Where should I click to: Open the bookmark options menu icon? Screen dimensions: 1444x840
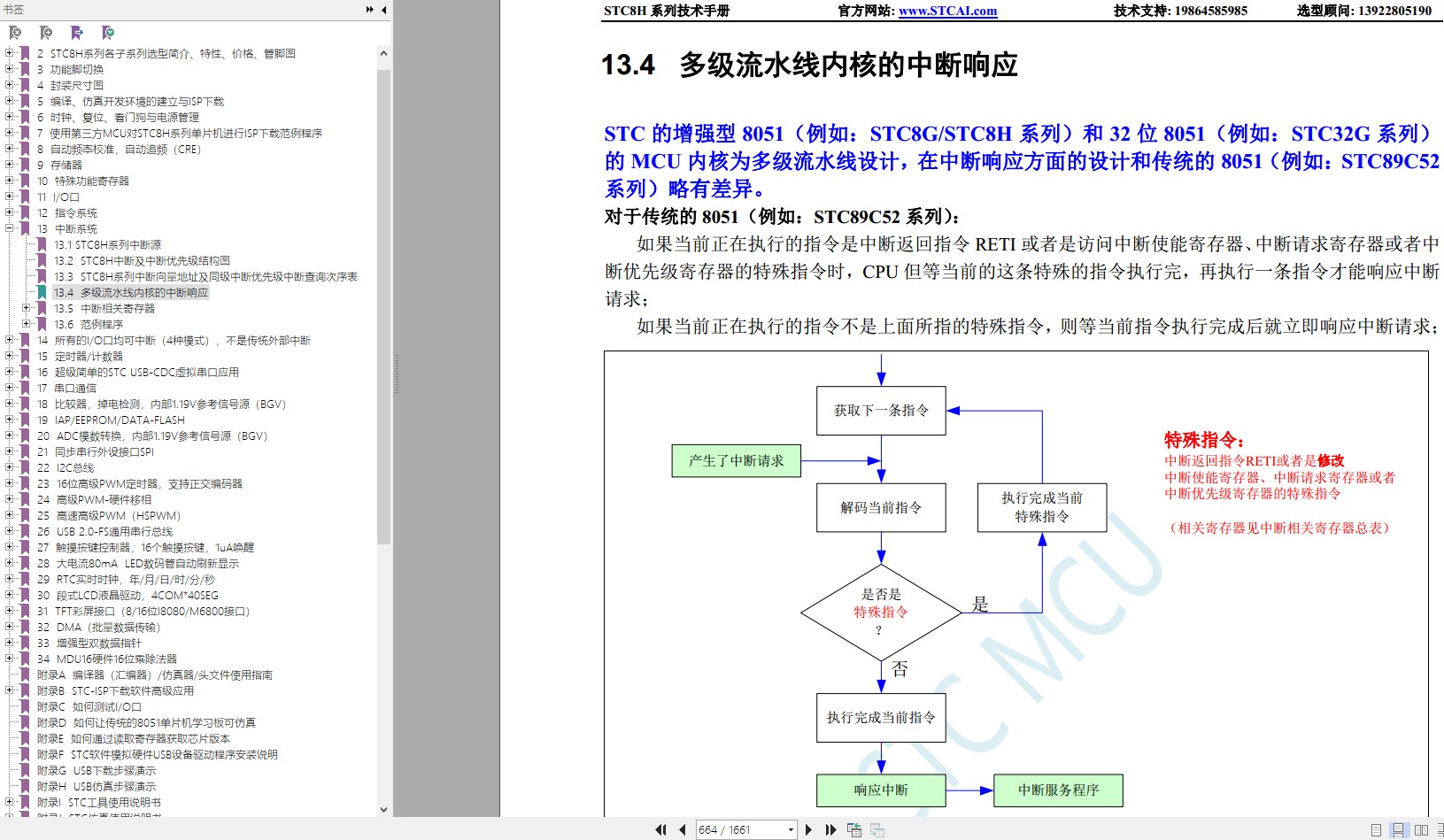pyautogui.click(x=107, y=33)
